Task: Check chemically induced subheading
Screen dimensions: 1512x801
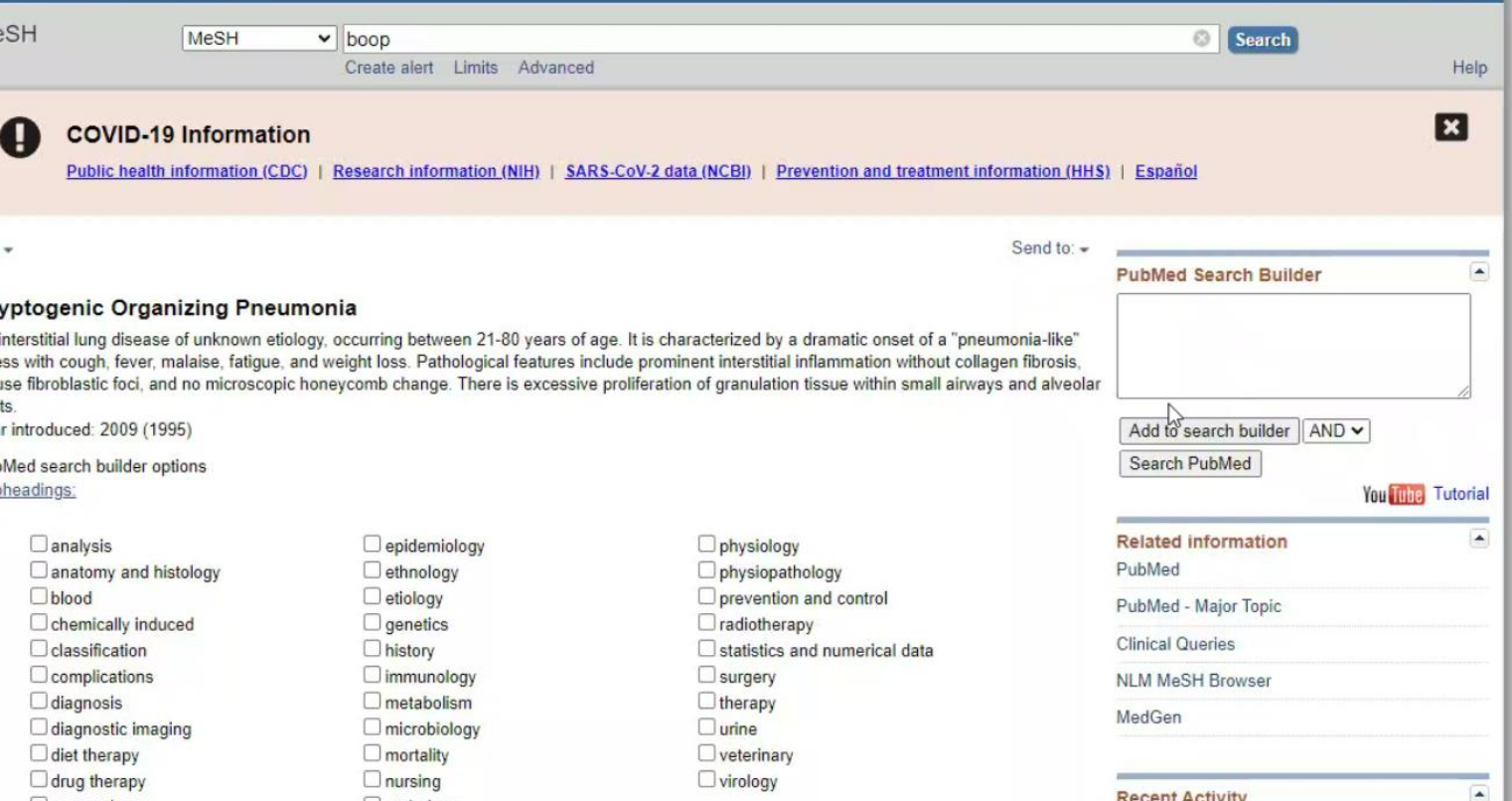Action: (39, 622)
